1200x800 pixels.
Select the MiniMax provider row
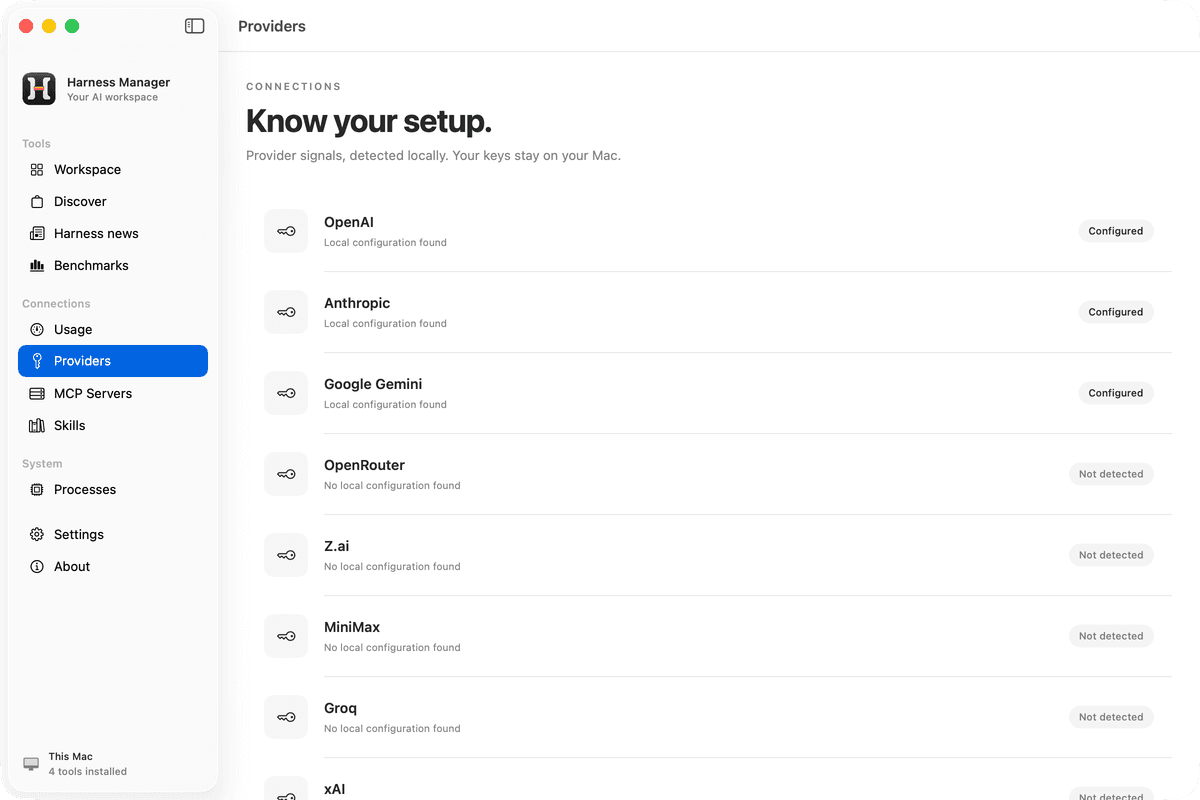tap(709, 636)
